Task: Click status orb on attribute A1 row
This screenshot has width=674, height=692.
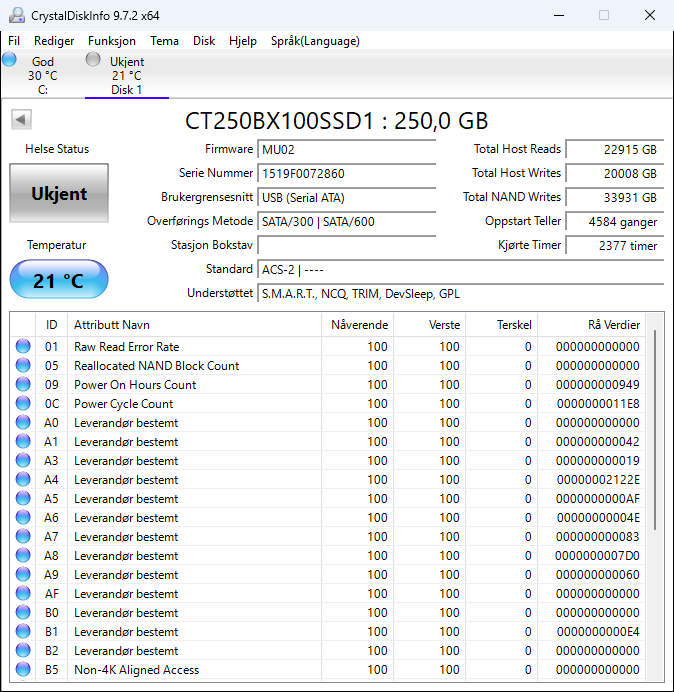Action: pyautogui.click(x=23, y=441)
